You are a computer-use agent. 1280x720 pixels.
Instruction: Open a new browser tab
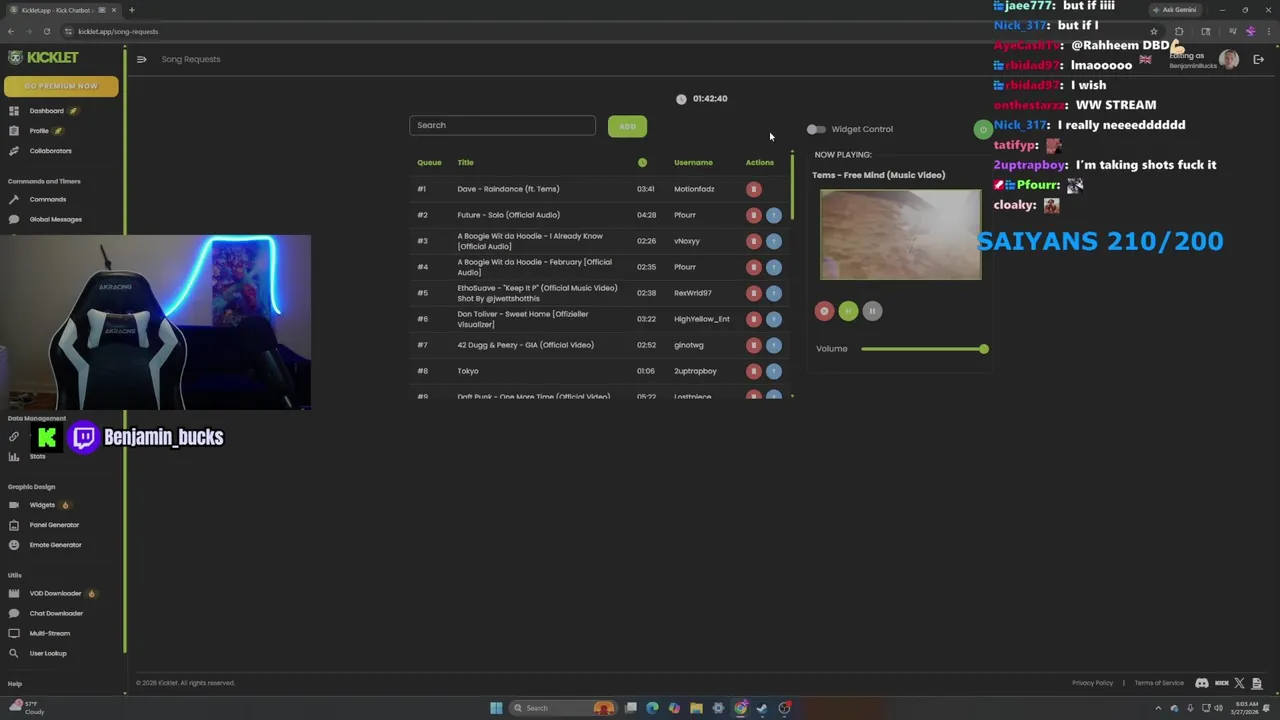point(131,10)
